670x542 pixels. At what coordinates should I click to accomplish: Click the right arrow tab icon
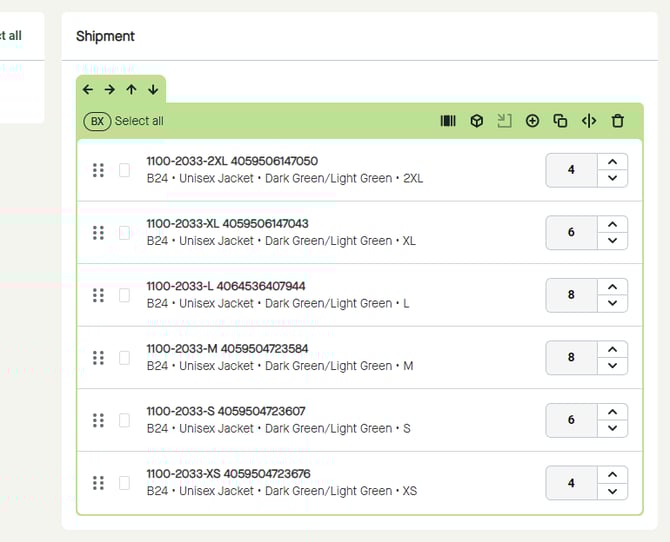(110, 90)
